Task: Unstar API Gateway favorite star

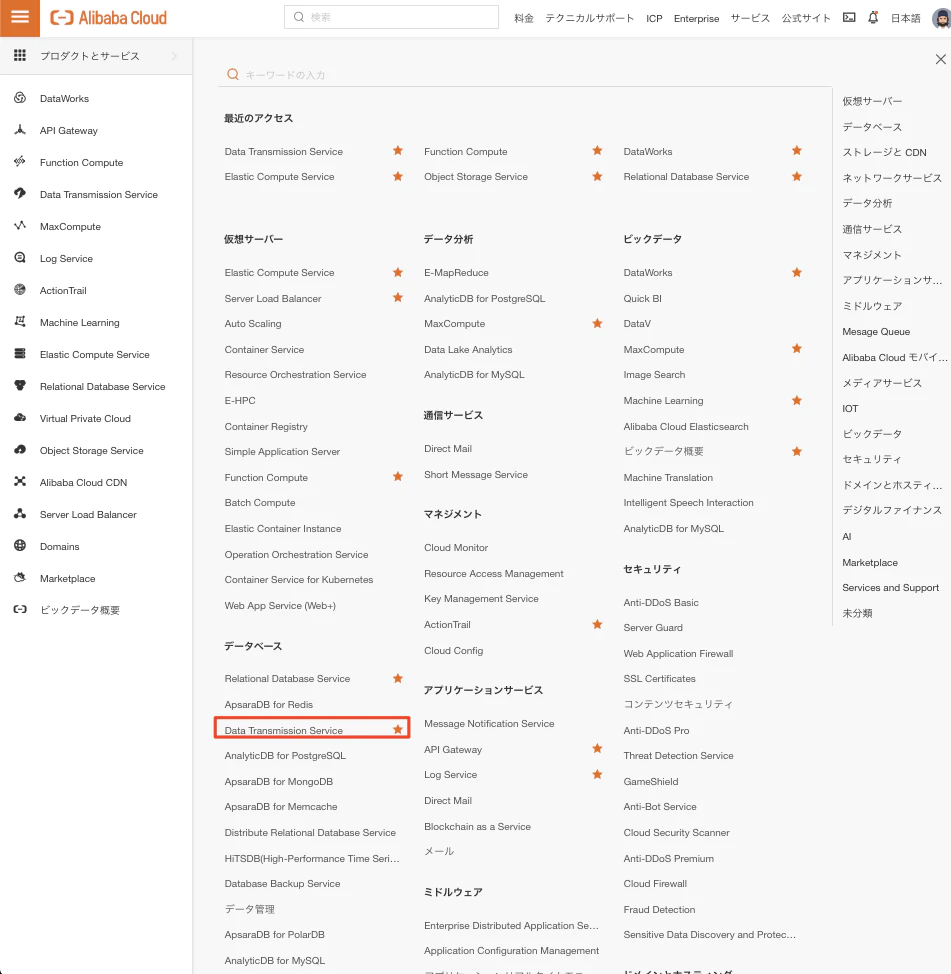Action: pos(597,749)
